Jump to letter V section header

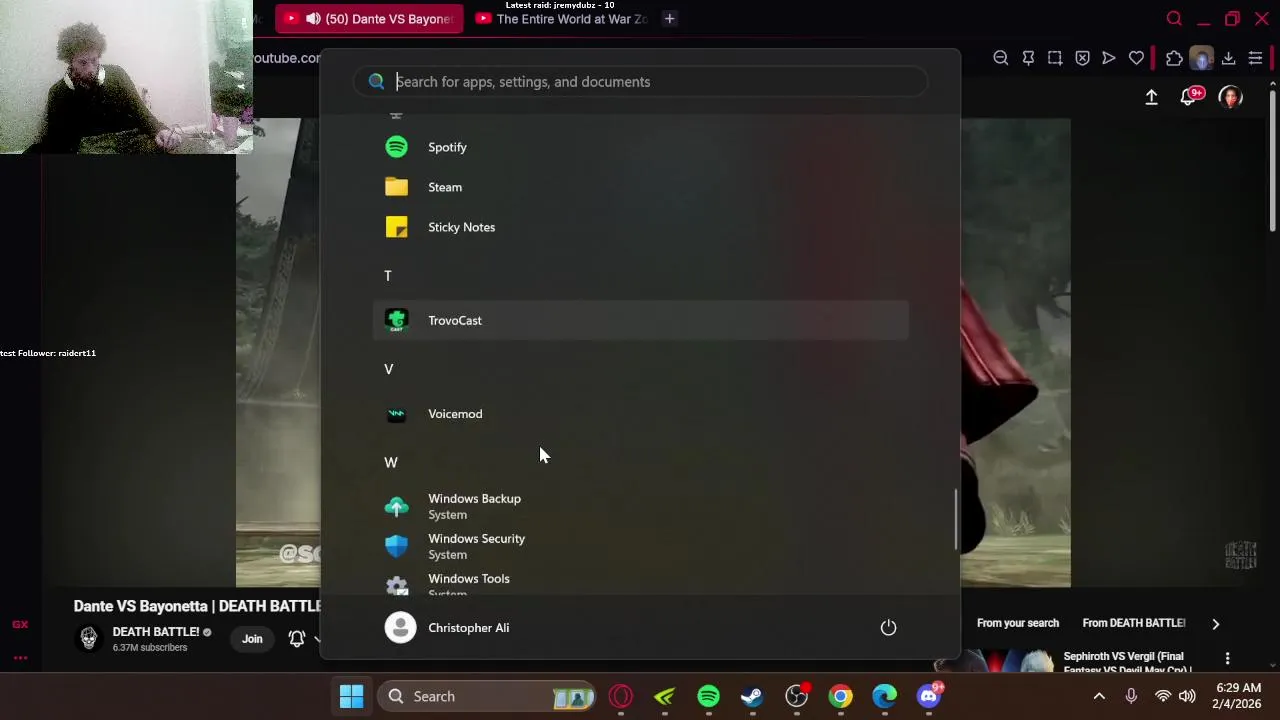pos(389,369)
